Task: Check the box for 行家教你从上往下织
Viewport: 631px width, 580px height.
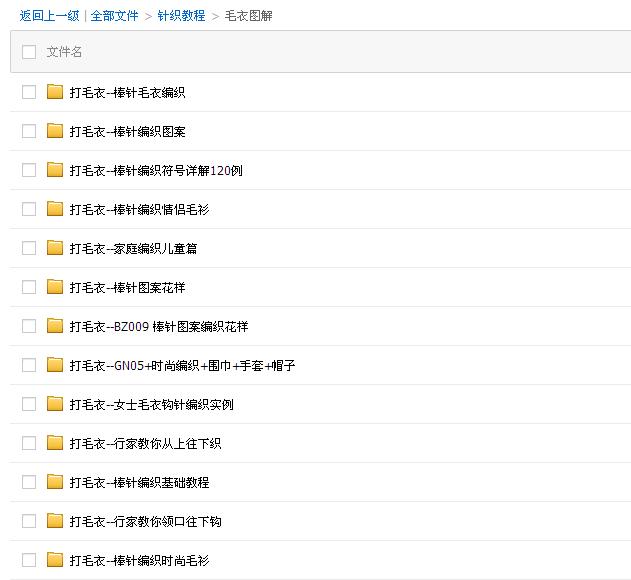Action: (x=29, y=443)
